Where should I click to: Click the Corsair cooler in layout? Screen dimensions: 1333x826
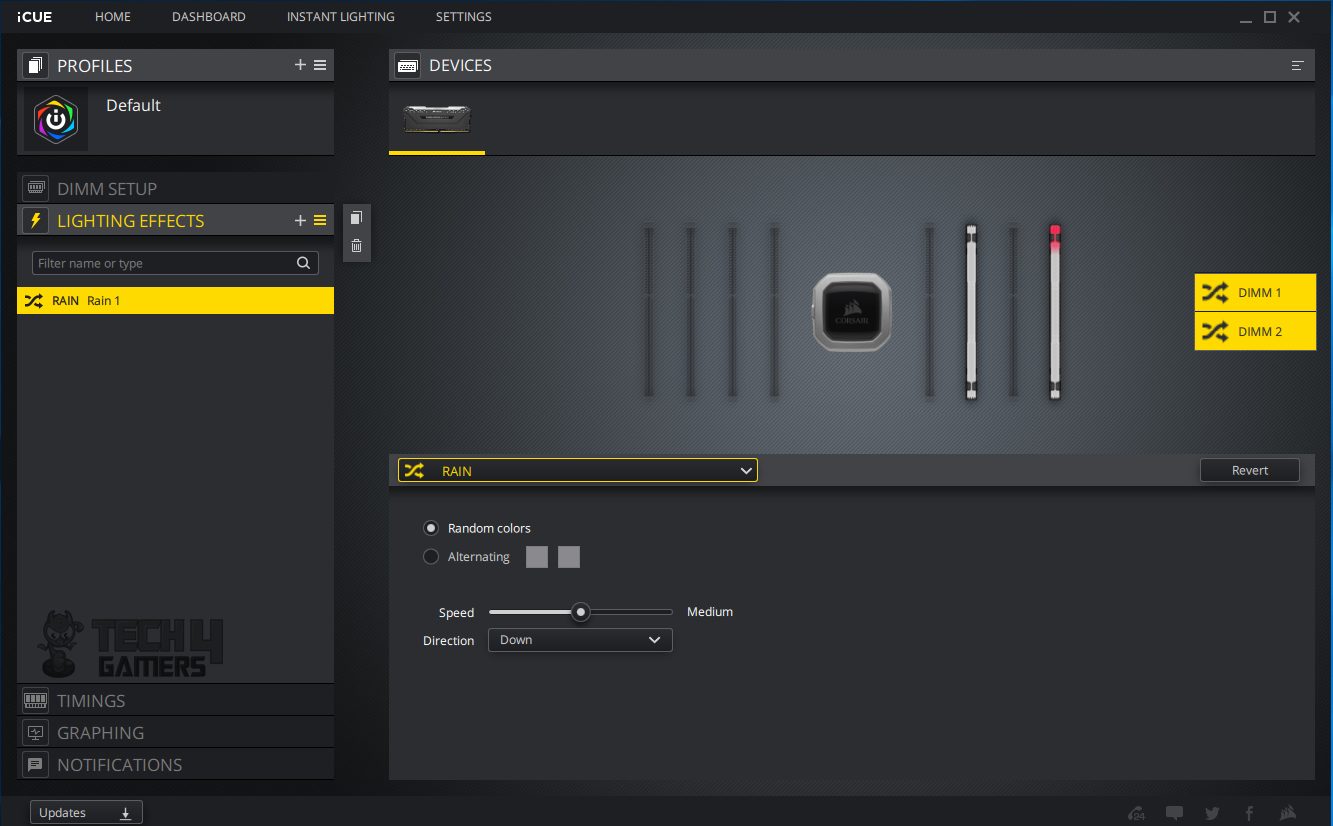851,312
